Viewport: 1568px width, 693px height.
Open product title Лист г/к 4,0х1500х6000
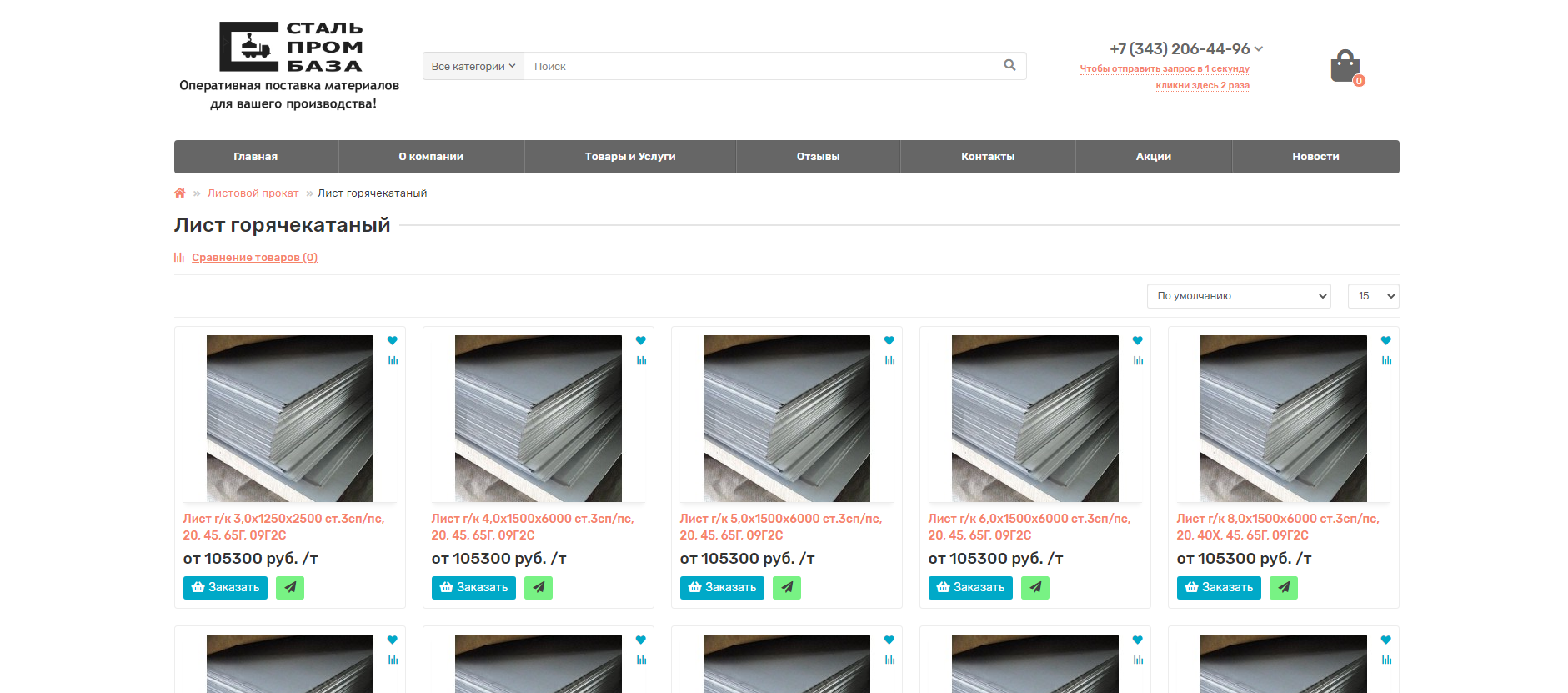point(533,527)
